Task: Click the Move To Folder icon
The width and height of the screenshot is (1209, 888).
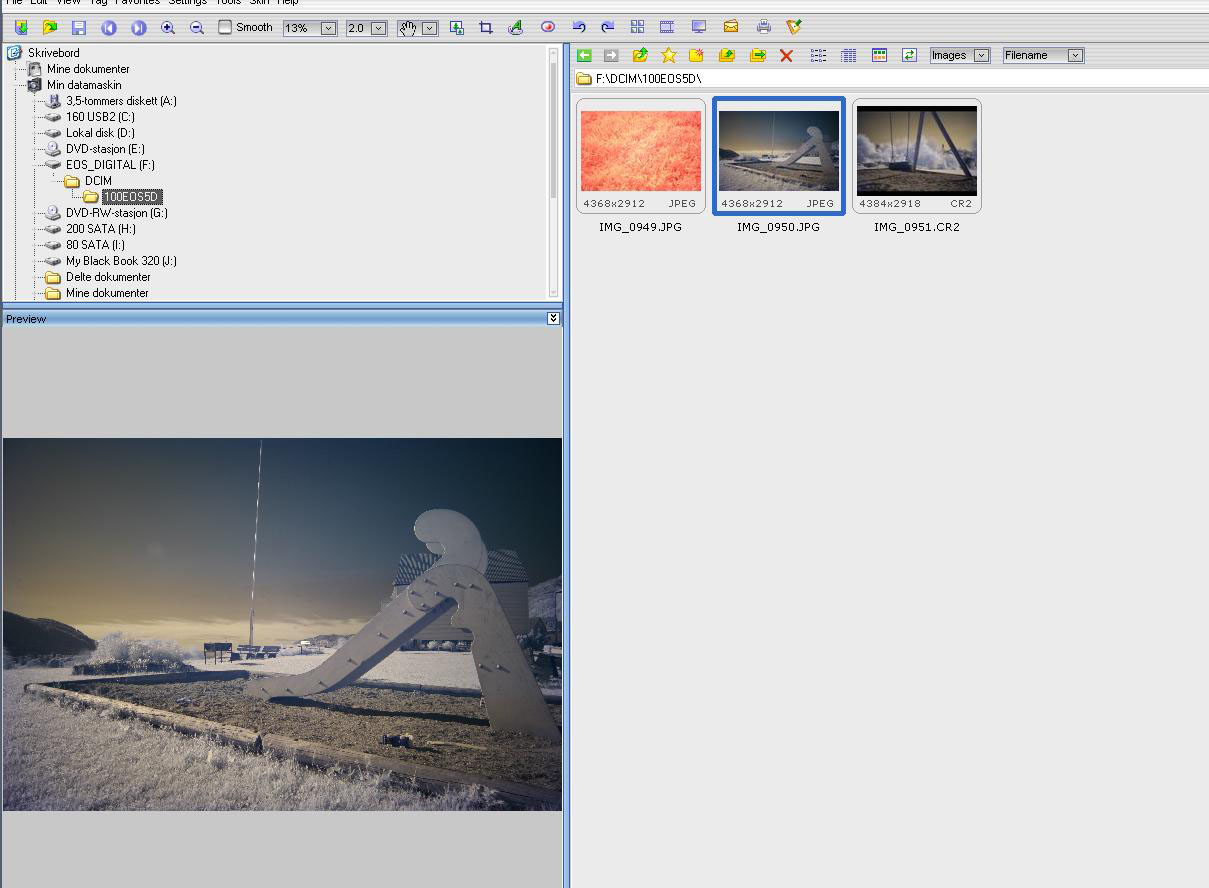Action: 758,55
